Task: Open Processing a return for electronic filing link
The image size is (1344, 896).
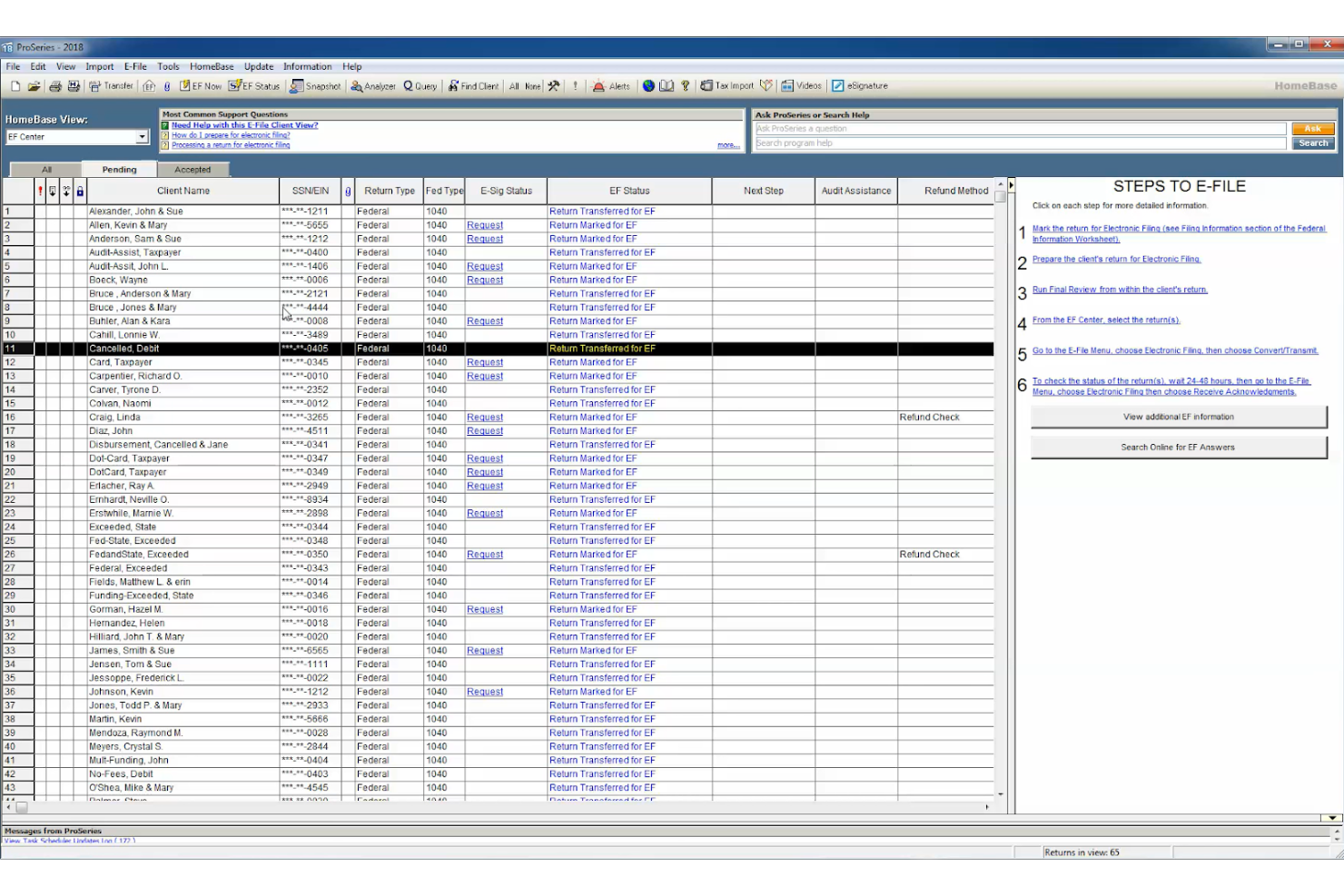Action: pos(231,145)
